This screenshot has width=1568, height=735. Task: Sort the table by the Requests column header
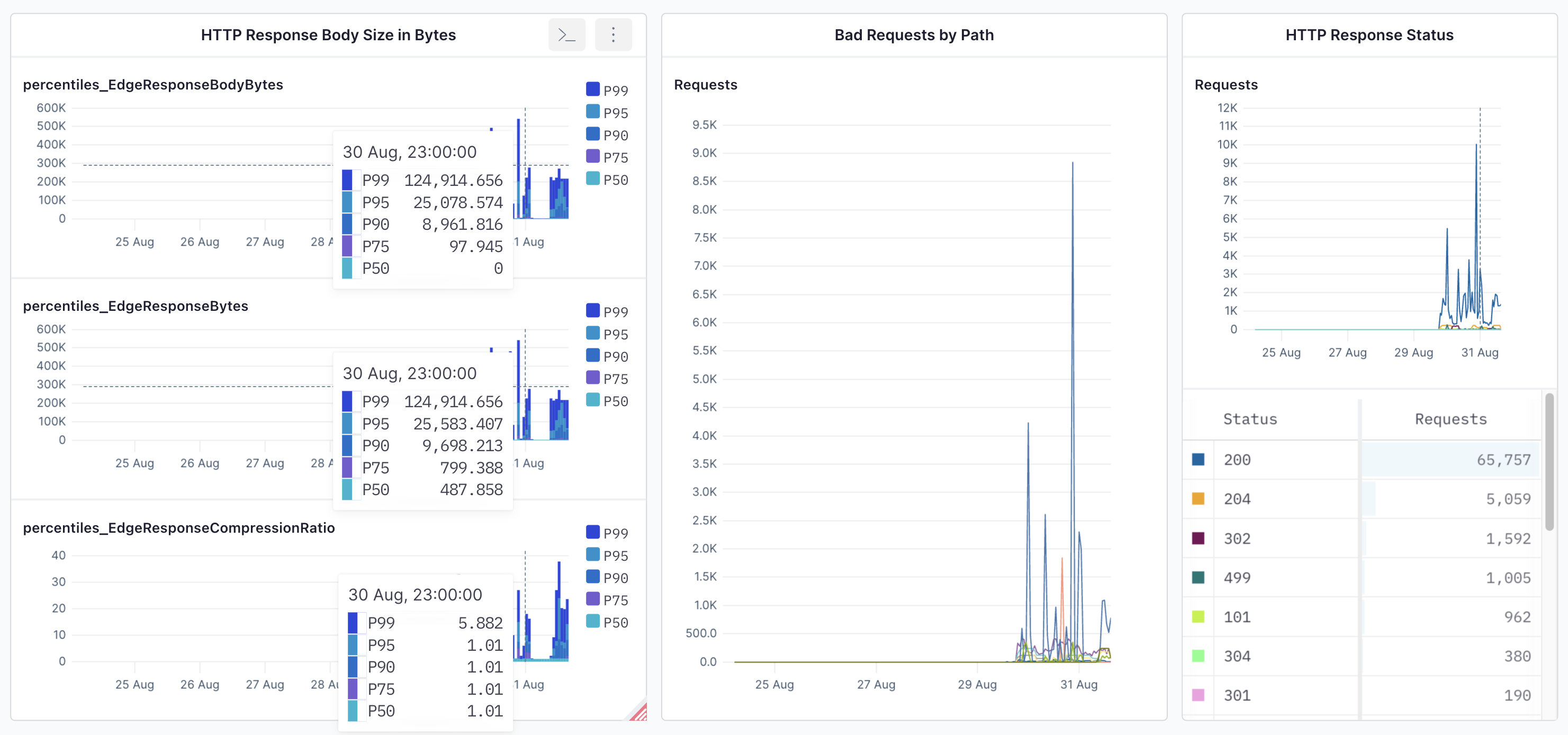(1450, 419)
